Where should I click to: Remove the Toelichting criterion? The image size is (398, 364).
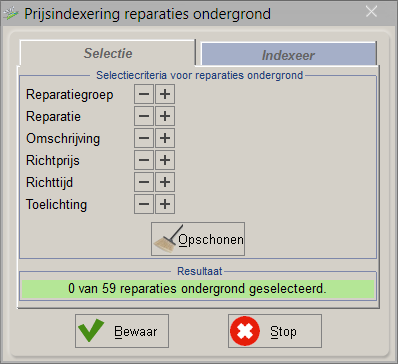click(144, 204)
